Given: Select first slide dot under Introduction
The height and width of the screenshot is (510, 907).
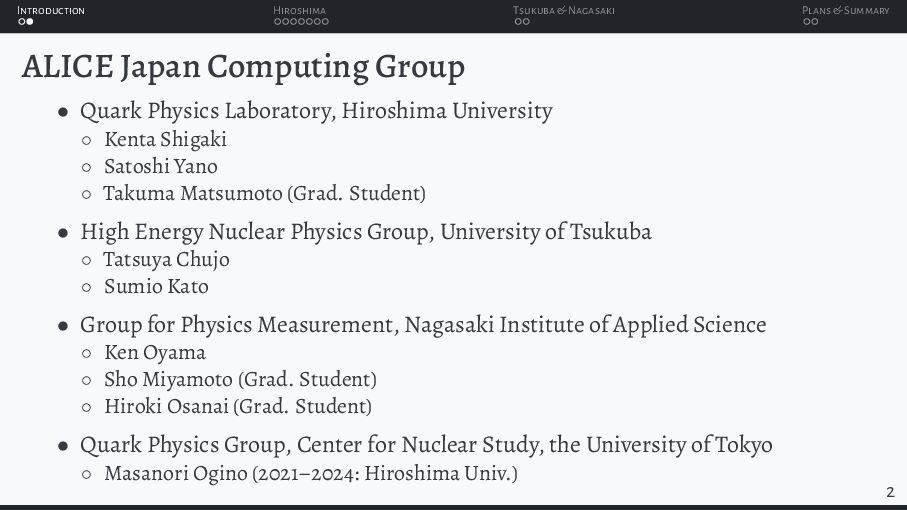Looking at the screenshot, I should (x=22, y=21).
